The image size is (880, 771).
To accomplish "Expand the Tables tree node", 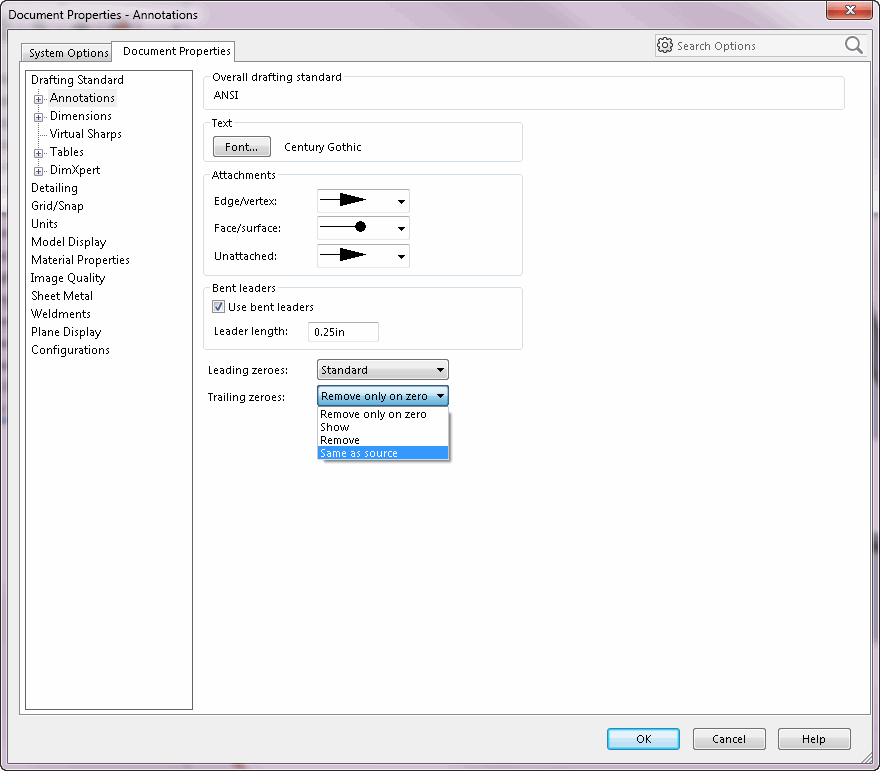I will pos(38,153).
